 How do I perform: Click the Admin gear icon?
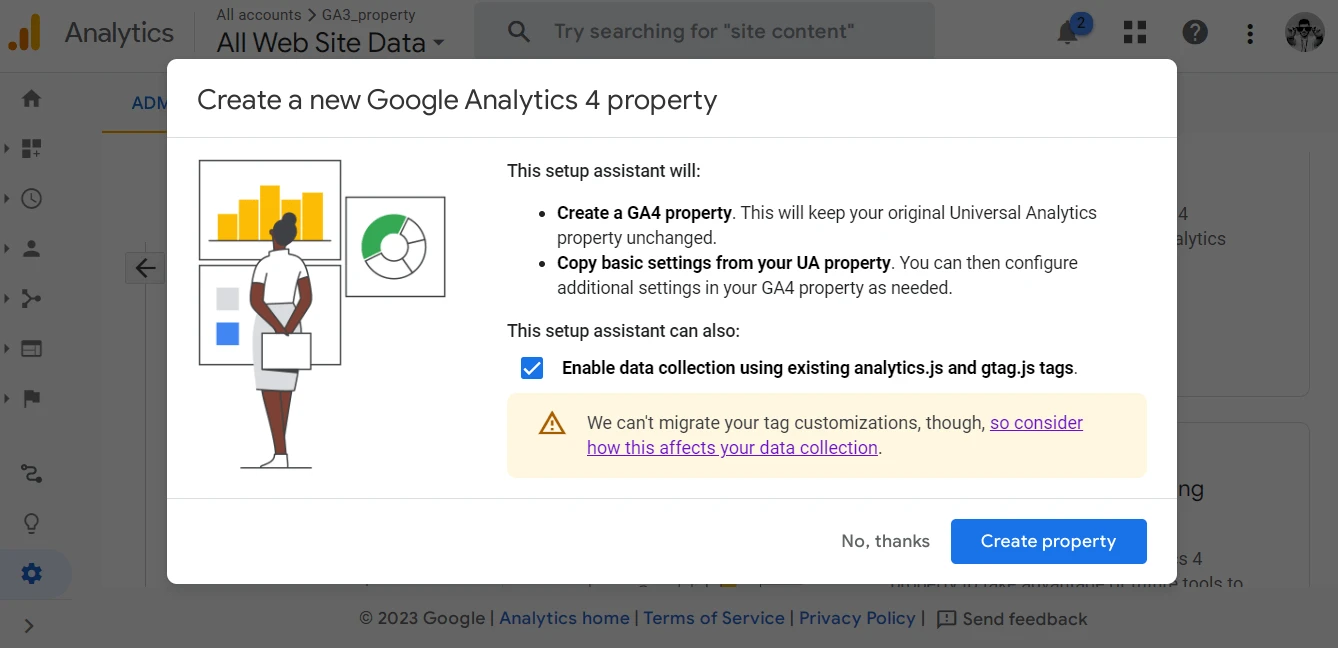coord(32,573)
